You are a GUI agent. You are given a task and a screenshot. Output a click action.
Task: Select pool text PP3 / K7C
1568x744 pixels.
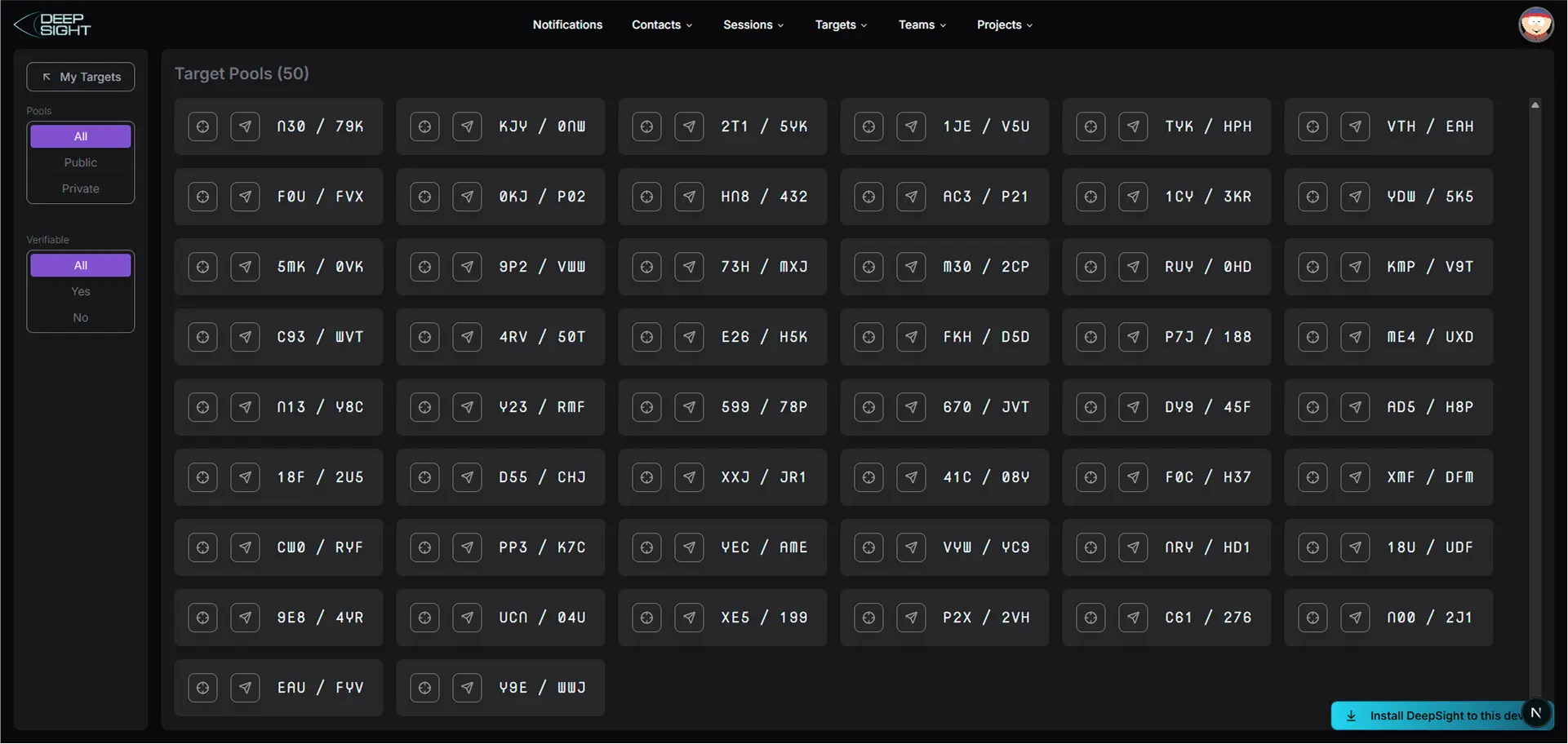543,547
